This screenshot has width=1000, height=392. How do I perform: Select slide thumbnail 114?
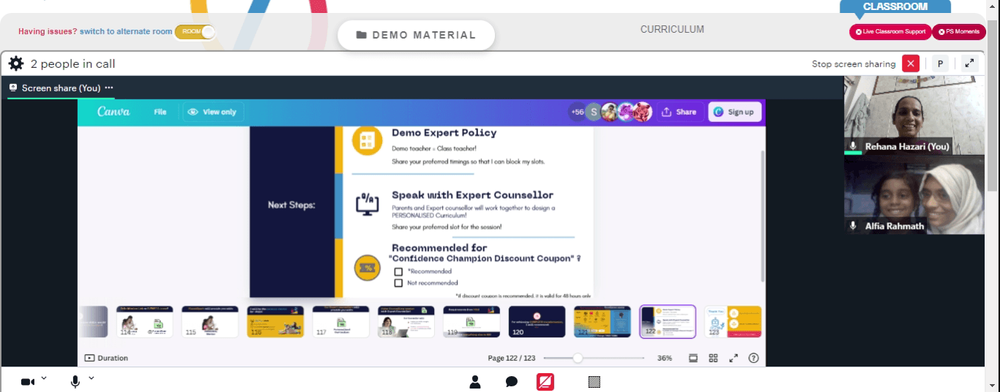(x=145, y=321)
